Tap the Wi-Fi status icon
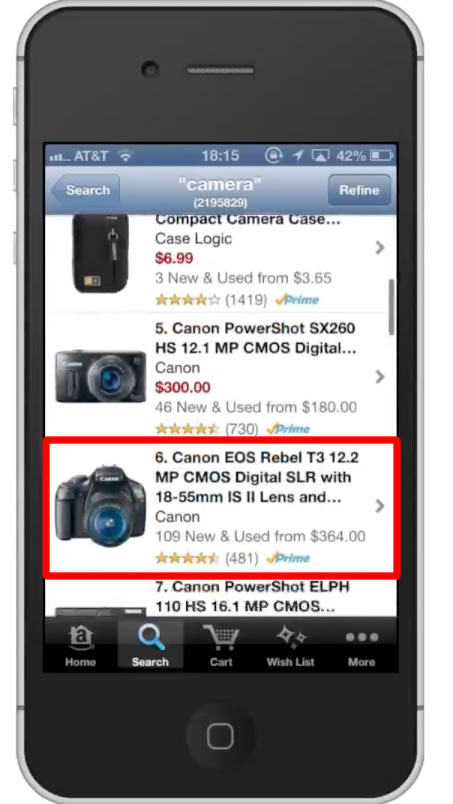453x804 pixels. click(125, 156)
